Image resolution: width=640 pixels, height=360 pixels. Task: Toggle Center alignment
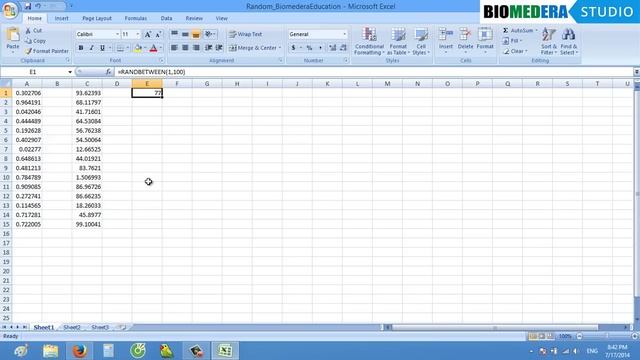185,48
